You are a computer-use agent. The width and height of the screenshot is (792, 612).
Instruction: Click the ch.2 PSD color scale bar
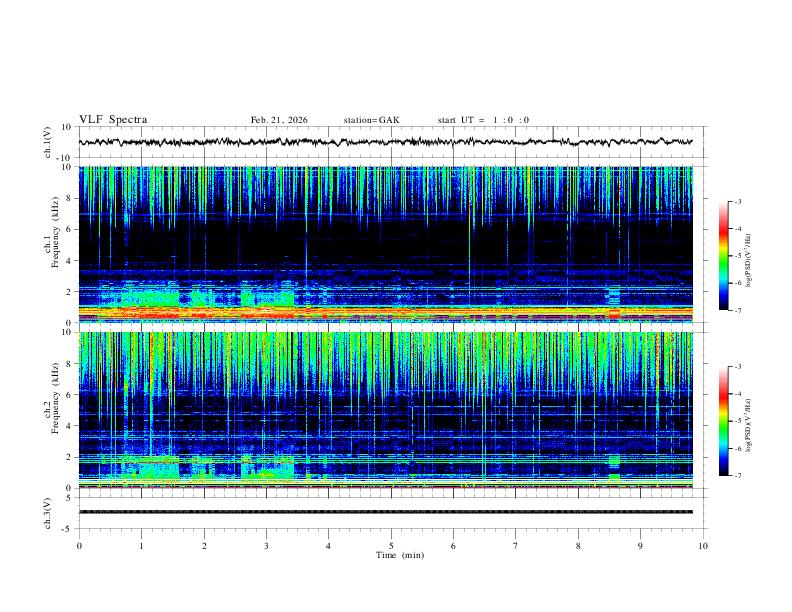tap(724, 421)
